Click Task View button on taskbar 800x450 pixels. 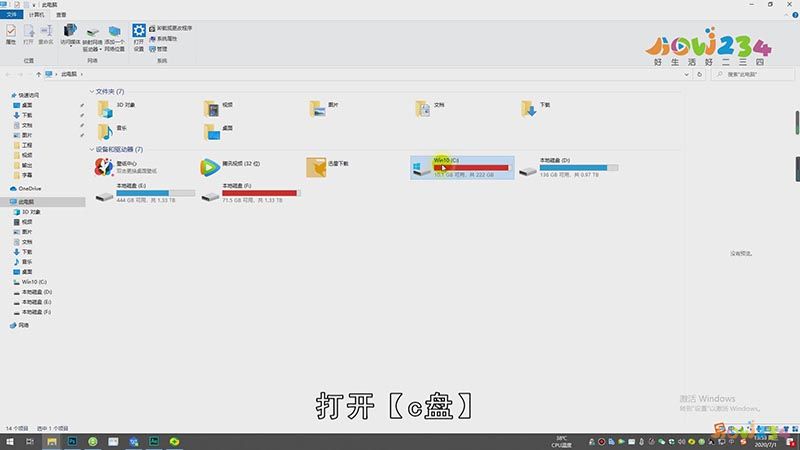(x=30, y=441)
